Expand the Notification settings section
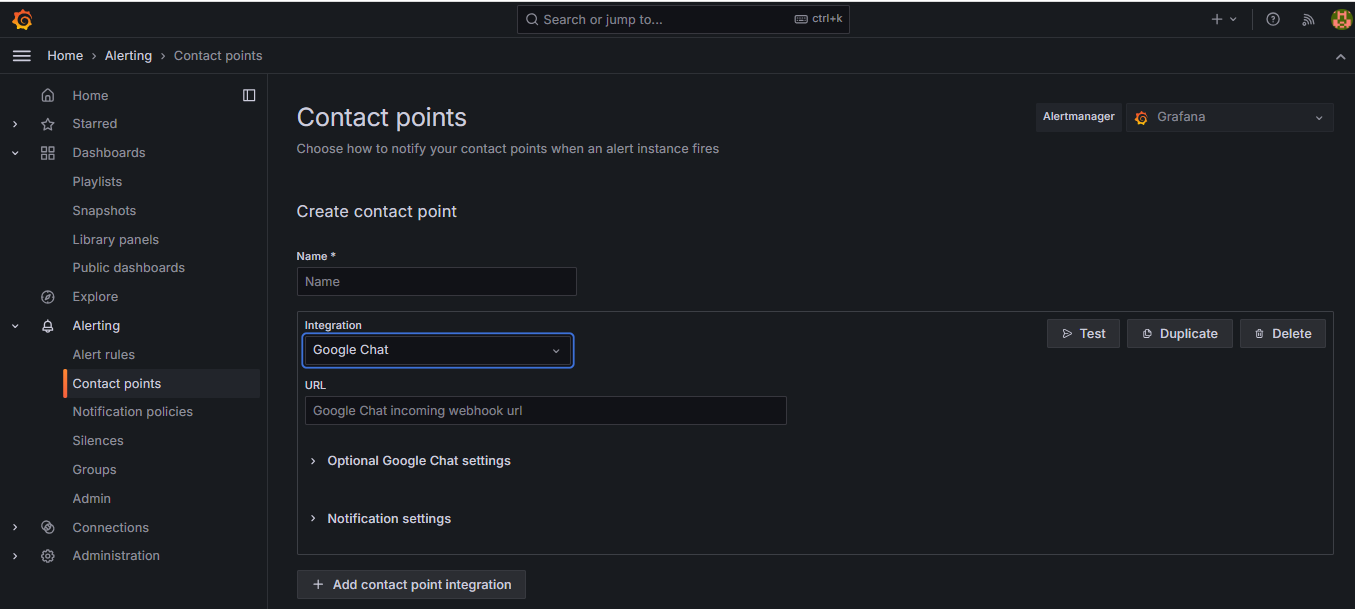The width and height of the screenshot is (1355, 609). coord(388,519)
